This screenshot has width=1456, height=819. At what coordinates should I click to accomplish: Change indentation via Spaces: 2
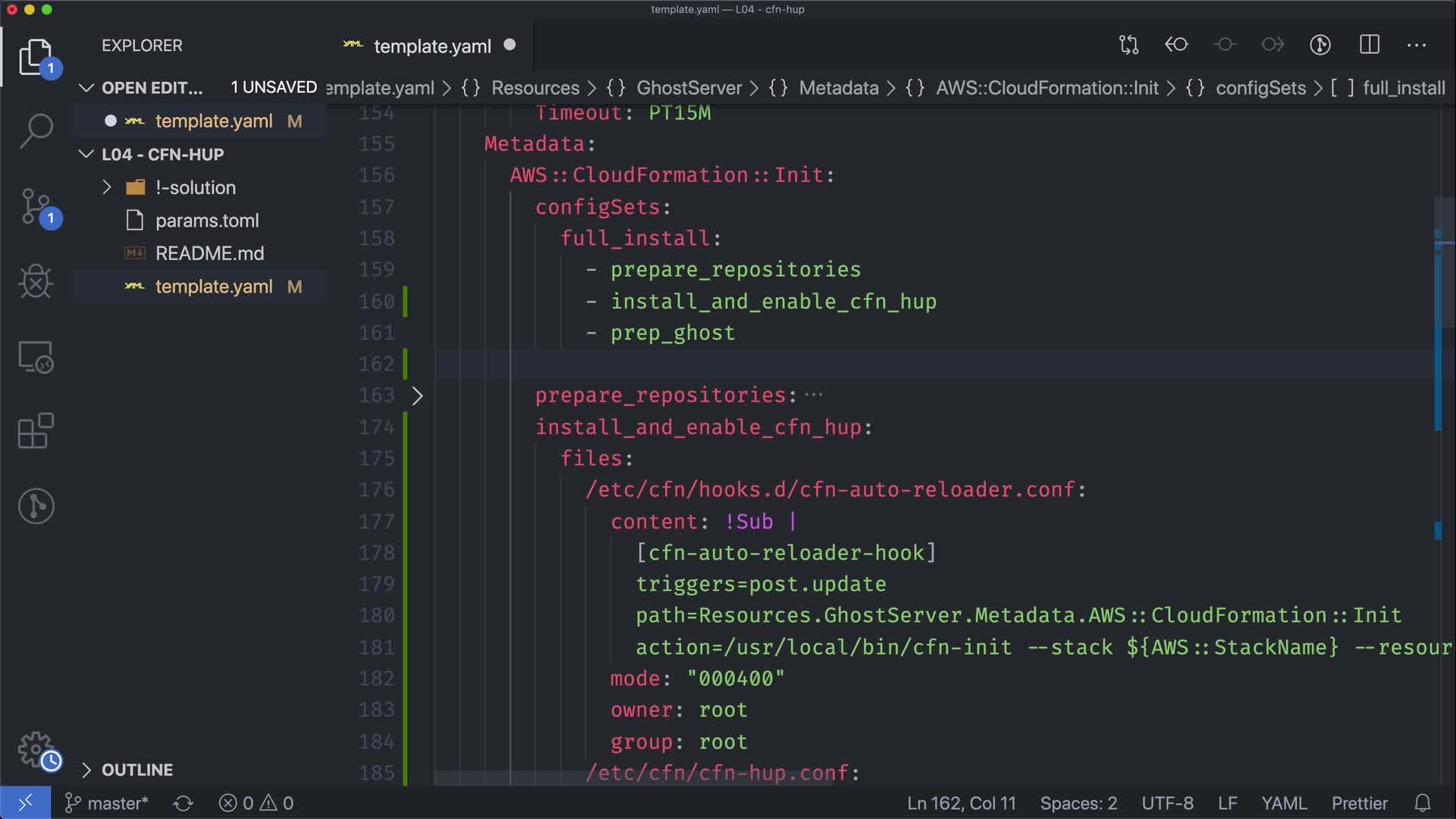1078,803
